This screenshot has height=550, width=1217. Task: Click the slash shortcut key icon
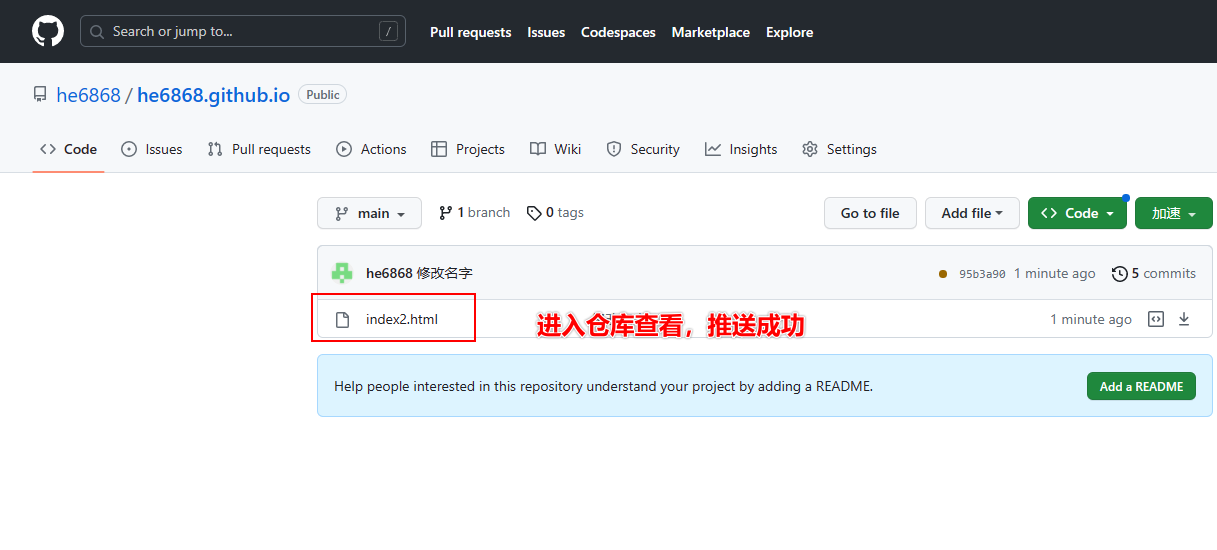[x=388, y=31]
